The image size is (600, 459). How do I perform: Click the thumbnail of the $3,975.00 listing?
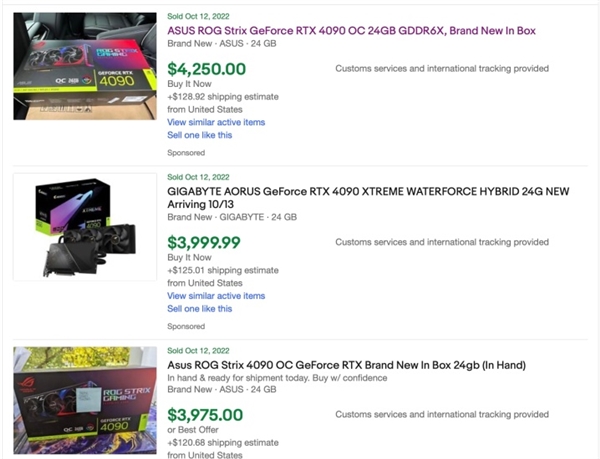(x=85, y=400)
